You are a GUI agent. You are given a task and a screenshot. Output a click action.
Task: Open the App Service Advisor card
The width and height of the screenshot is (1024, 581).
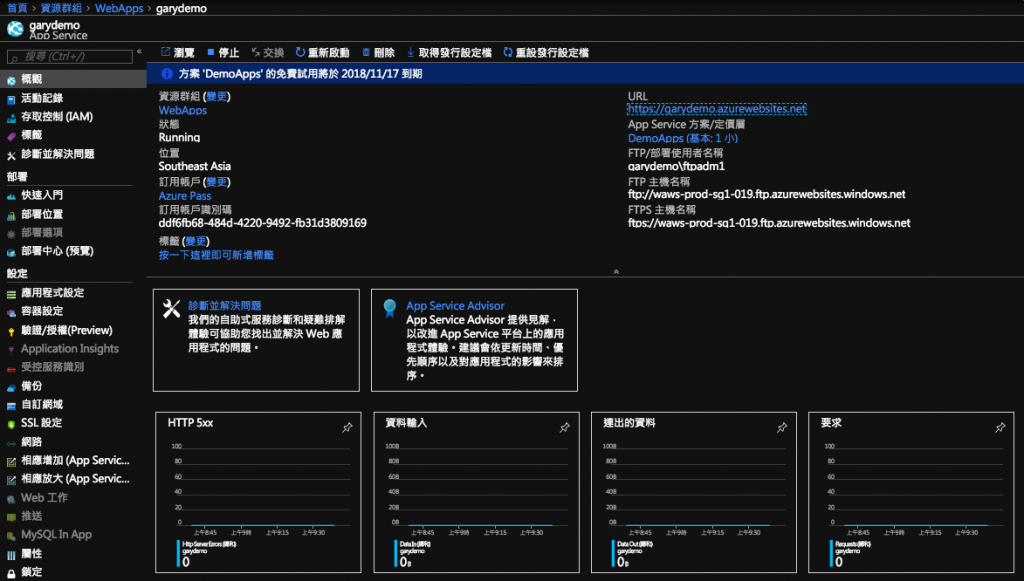pyautogui.click(x=474, y=340)
